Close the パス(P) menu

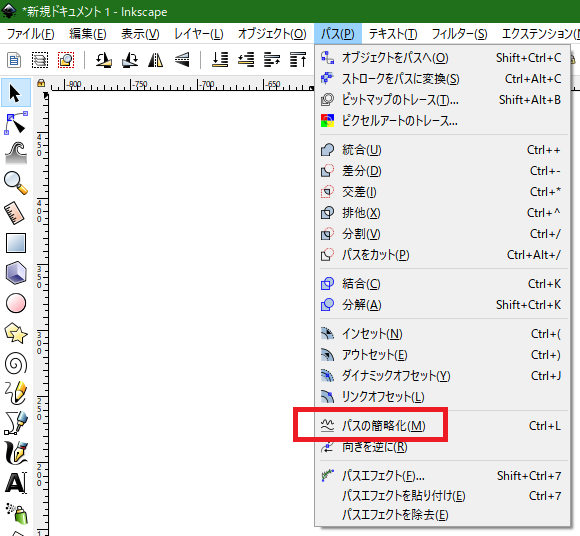point(337,34)
